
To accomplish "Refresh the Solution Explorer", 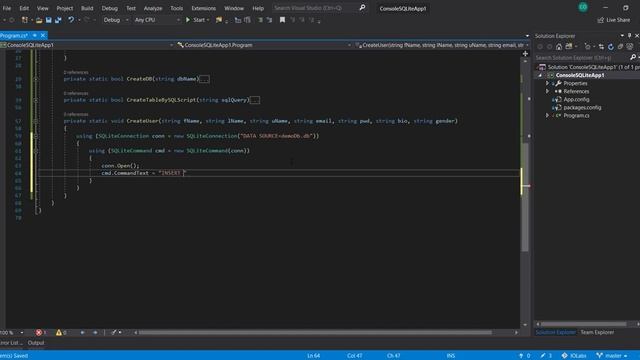I will click(611, 47).
